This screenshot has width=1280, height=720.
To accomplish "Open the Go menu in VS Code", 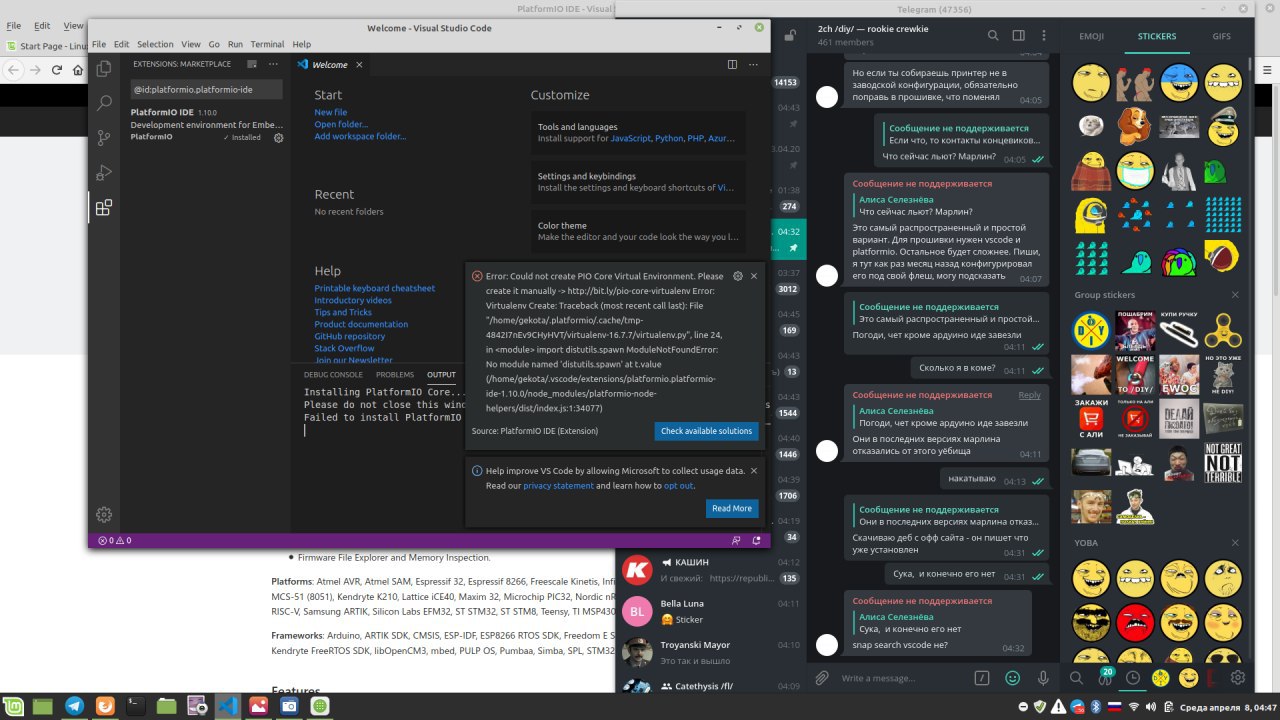I will coord(214,44).
